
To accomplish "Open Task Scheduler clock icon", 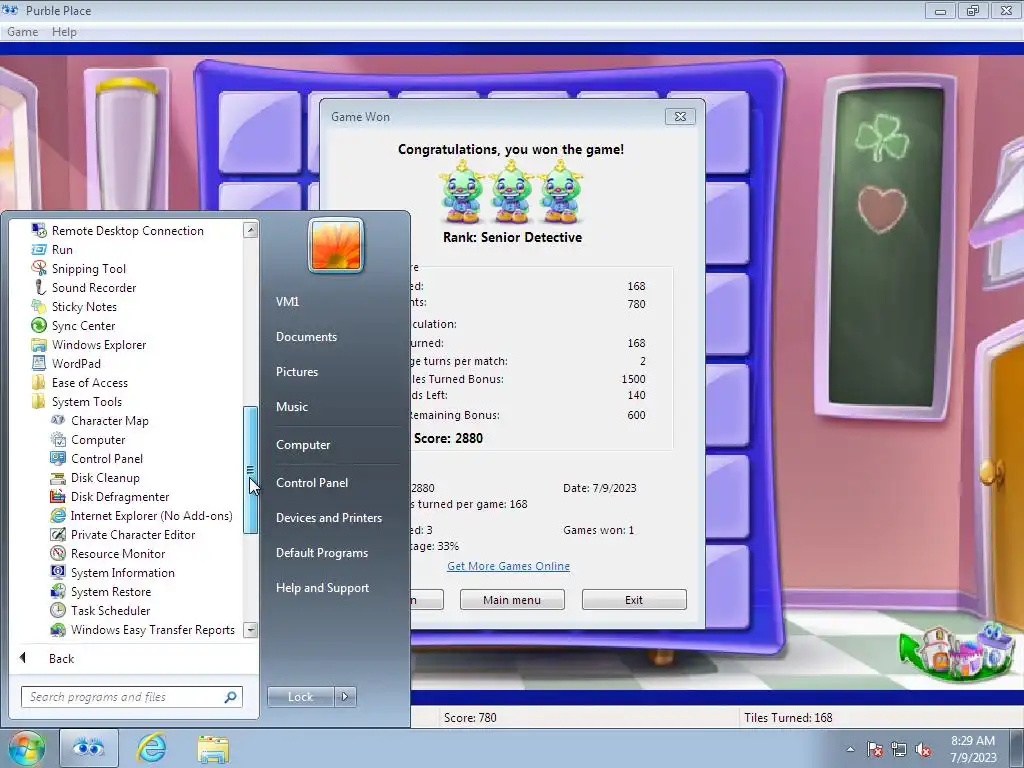I will coord(58,610).
